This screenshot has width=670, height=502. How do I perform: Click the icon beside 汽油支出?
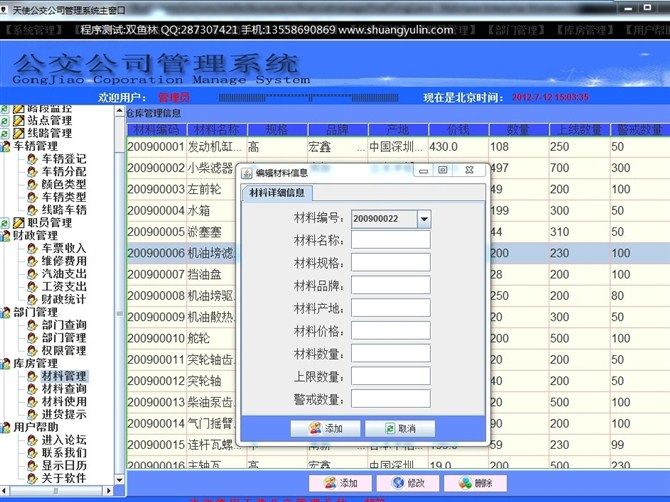point(32,274)
